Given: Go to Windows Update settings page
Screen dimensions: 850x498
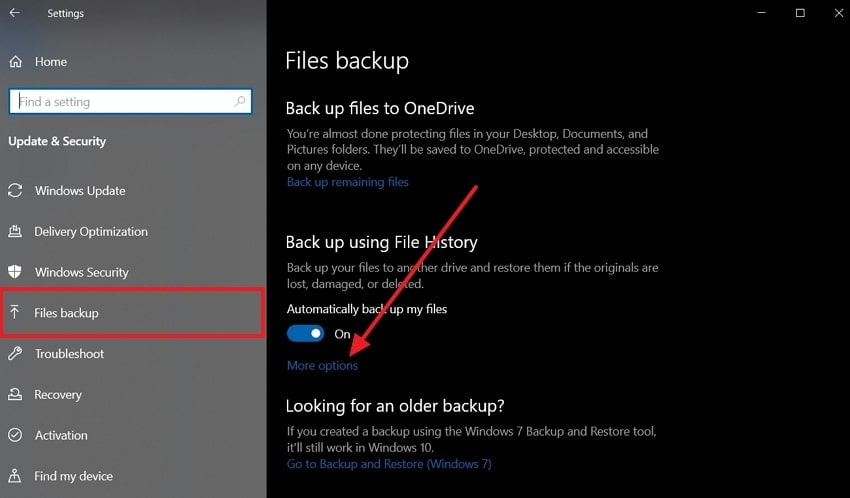Looking at the screenshot, I should pos(80,191).
